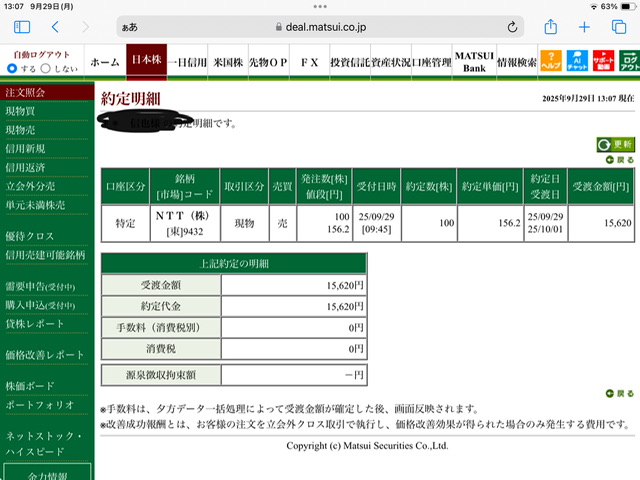
Task: Open the 日本株 tab
Action: click(x=147, y=60)
